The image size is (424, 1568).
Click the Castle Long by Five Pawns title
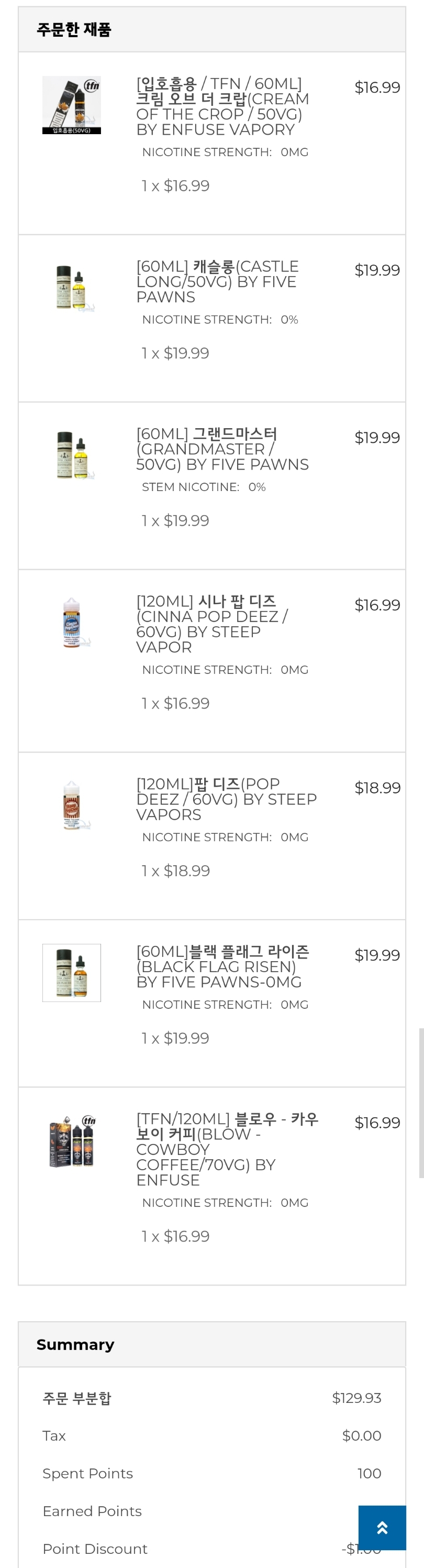click(217, 282)
